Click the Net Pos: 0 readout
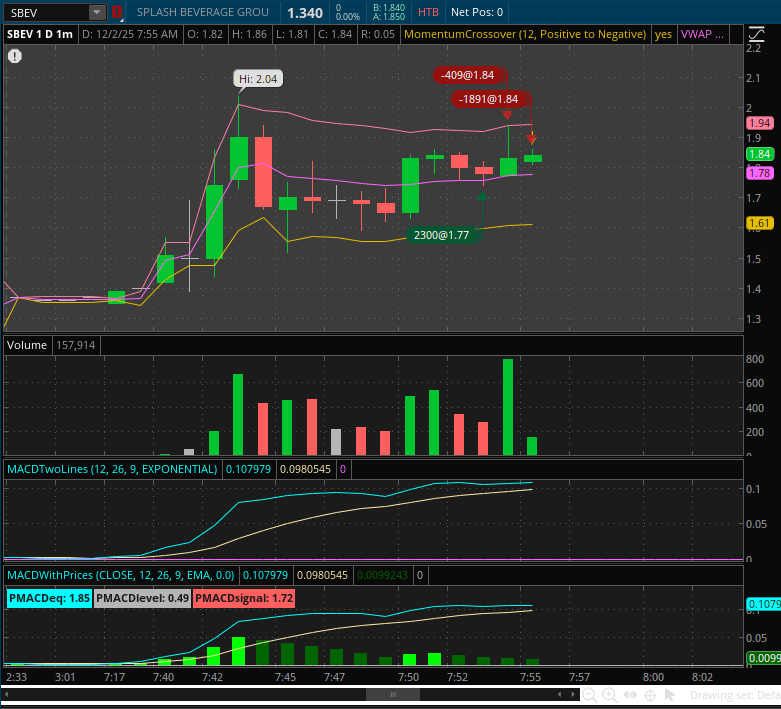This screenshot has height=709, width=781. 477,12
